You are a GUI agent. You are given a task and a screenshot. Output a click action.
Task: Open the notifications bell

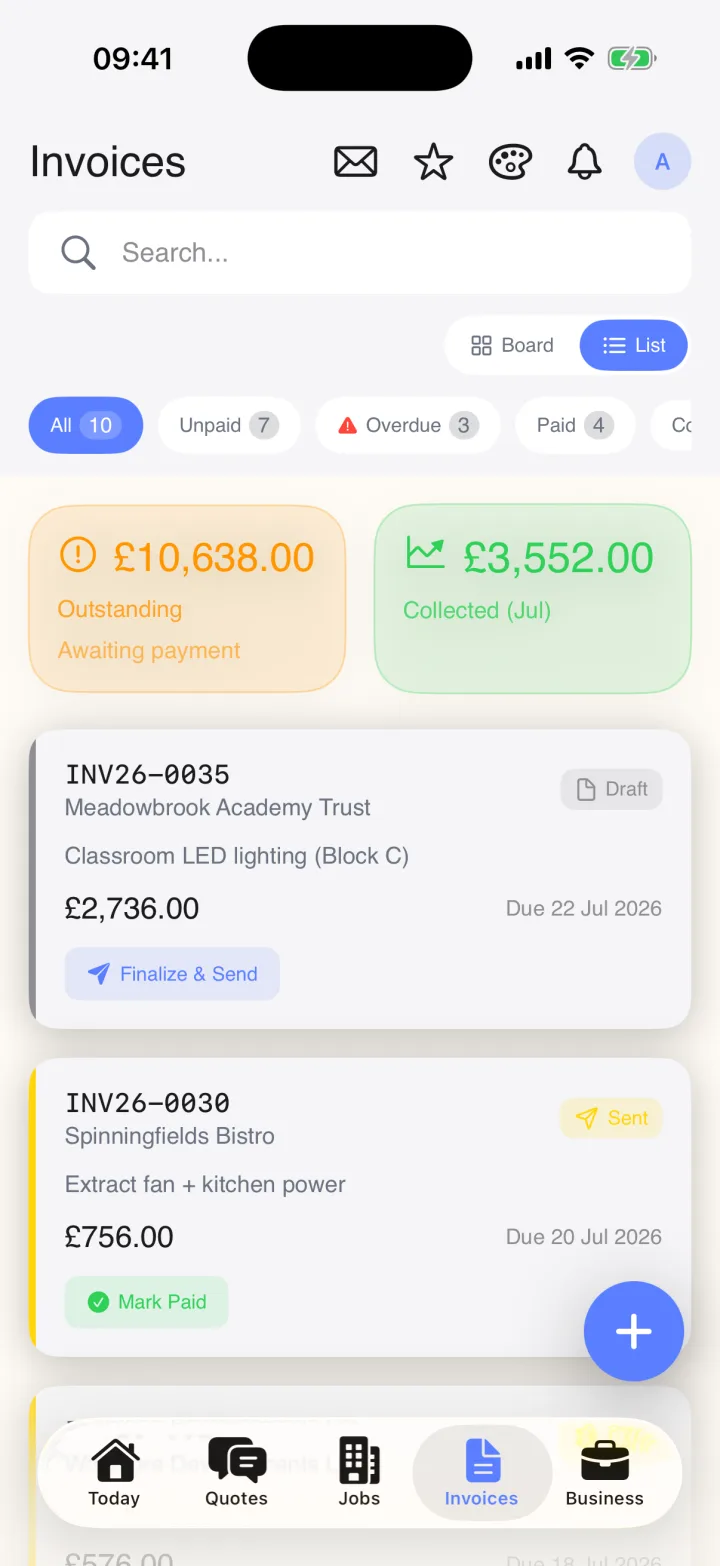coord(585,161)
